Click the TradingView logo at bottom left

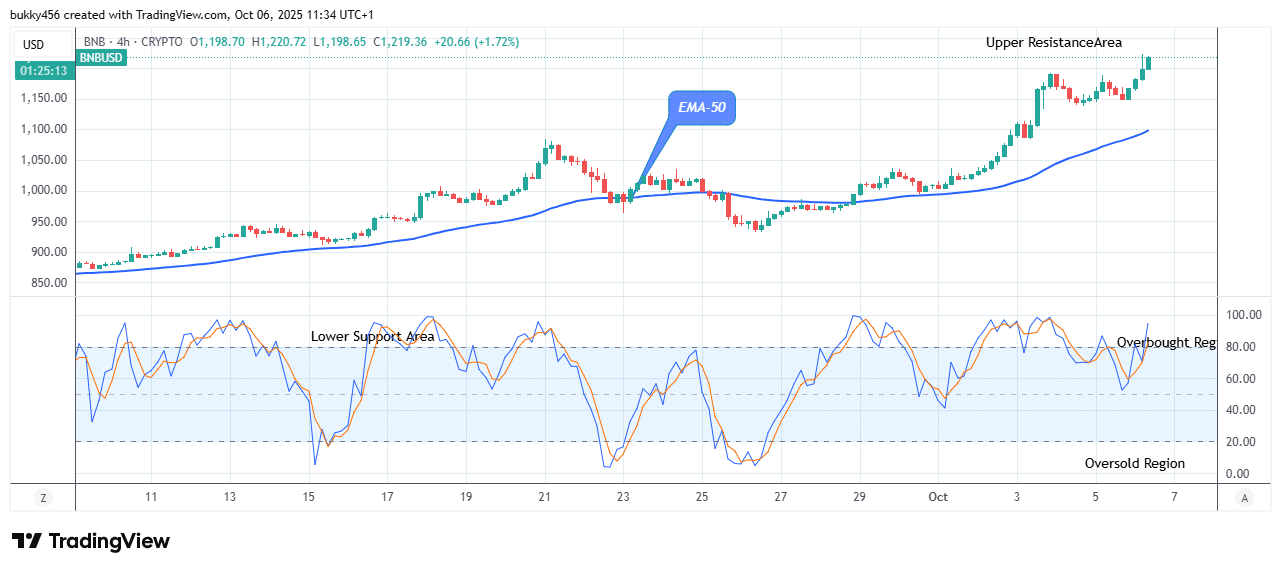pos(91,541)
